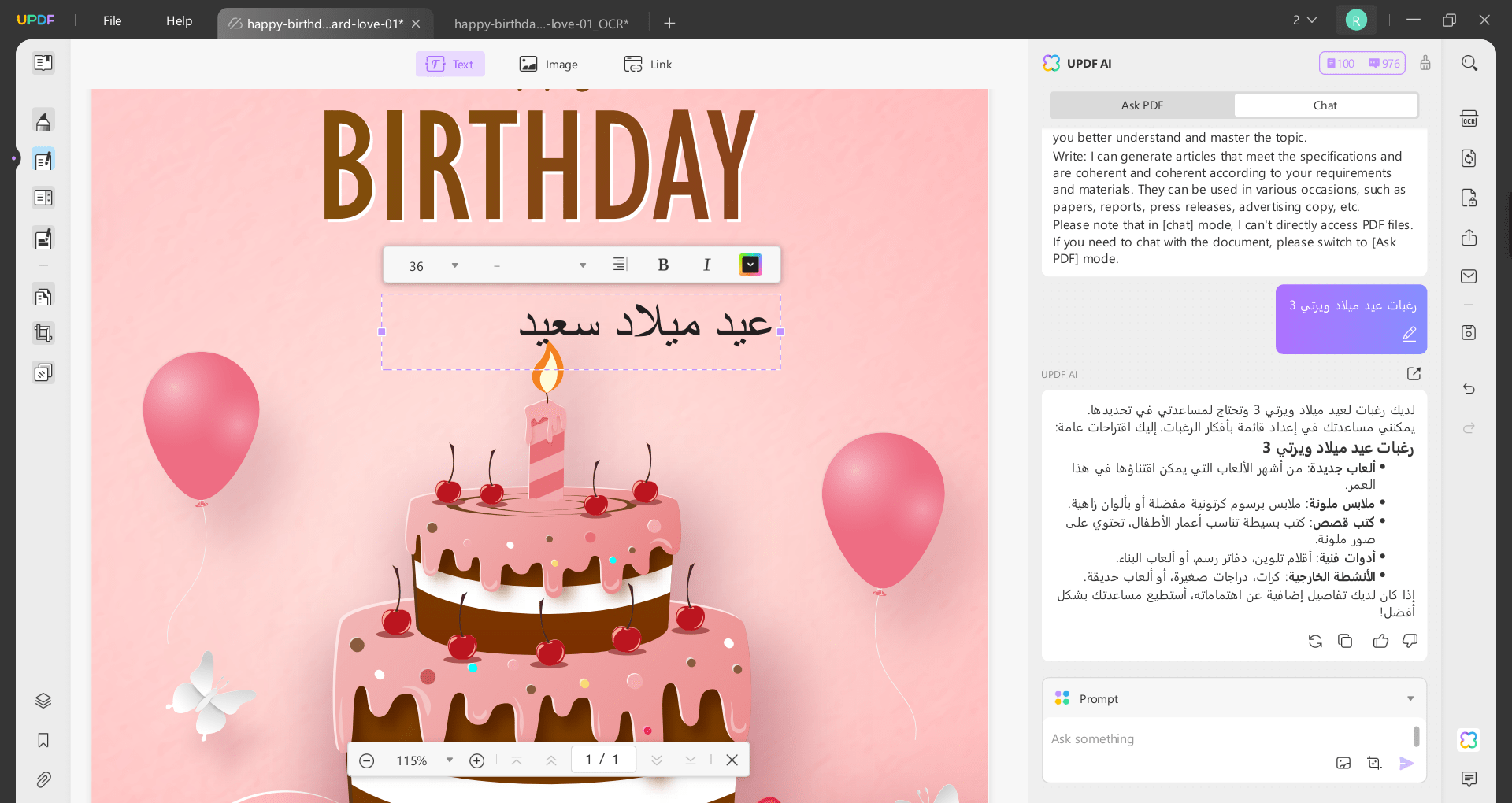Select the Link tool button
Image resolution: width=1512 pixels, height=803 pixels.
pyautogui.click(x=648, y=65)
